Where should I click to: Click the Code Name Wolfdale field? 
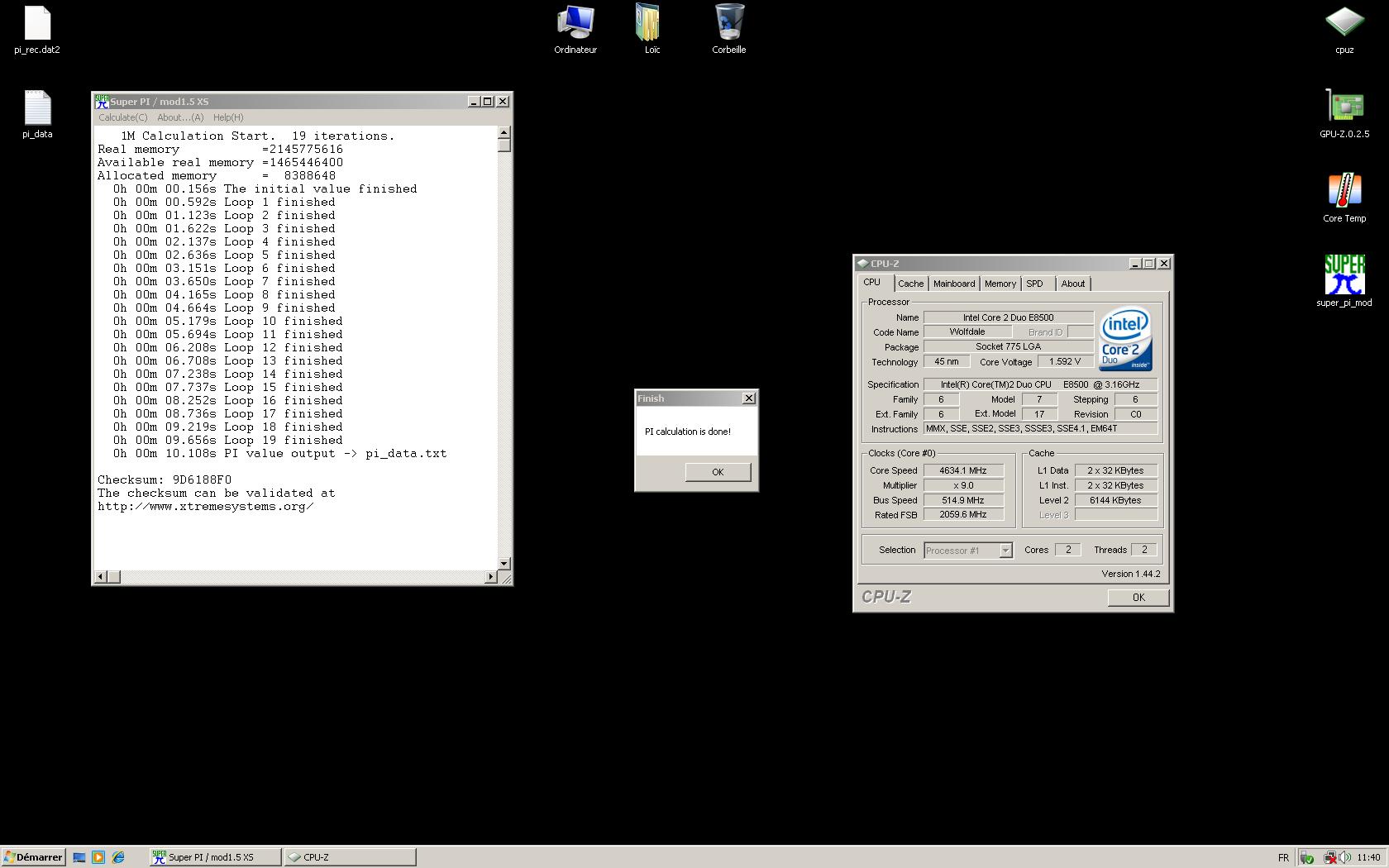click(967, 331)
